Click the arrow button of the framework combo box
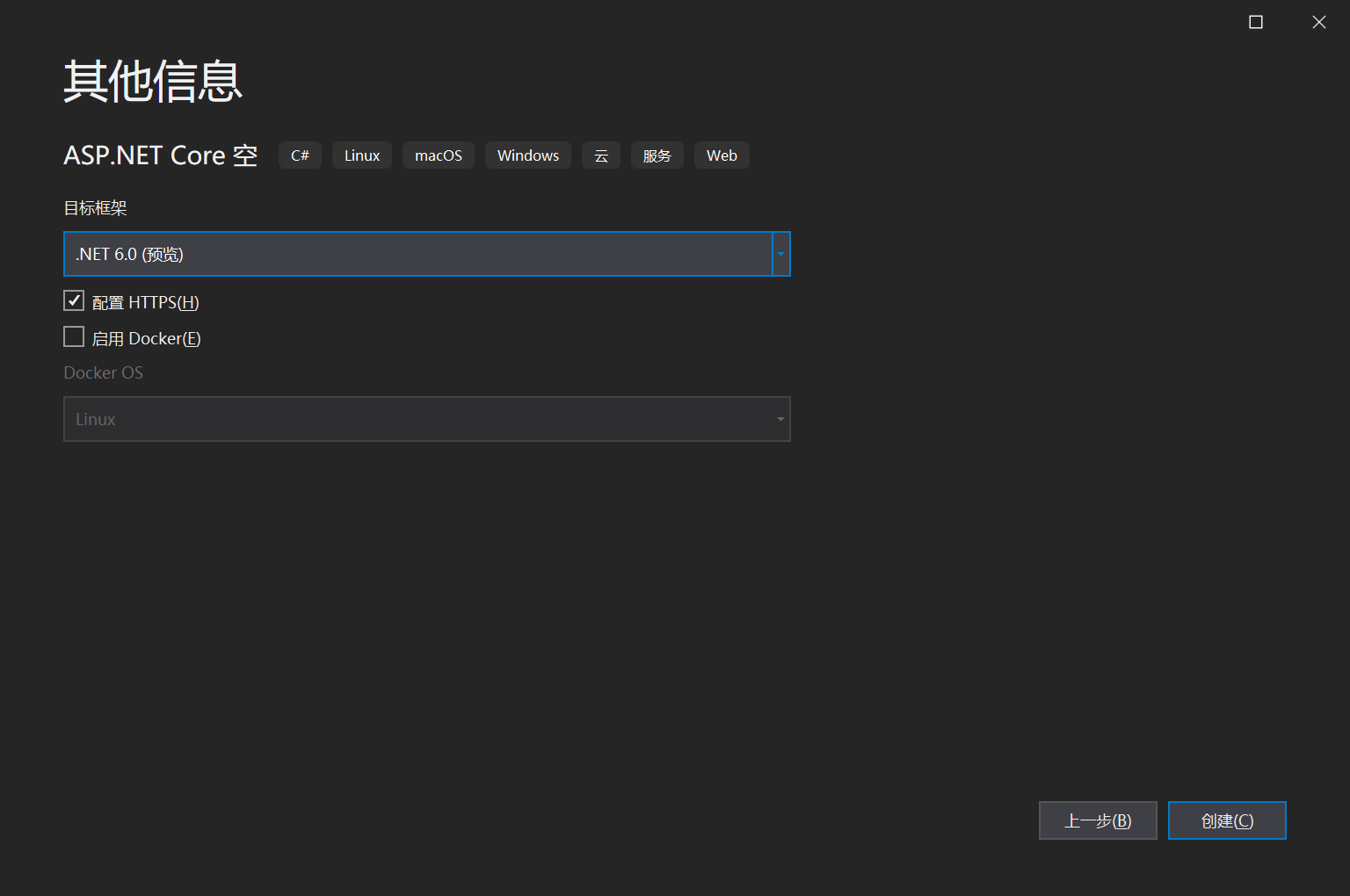Image resolution: width=1350 pixels, height=896 pixels. pos(781,254)
